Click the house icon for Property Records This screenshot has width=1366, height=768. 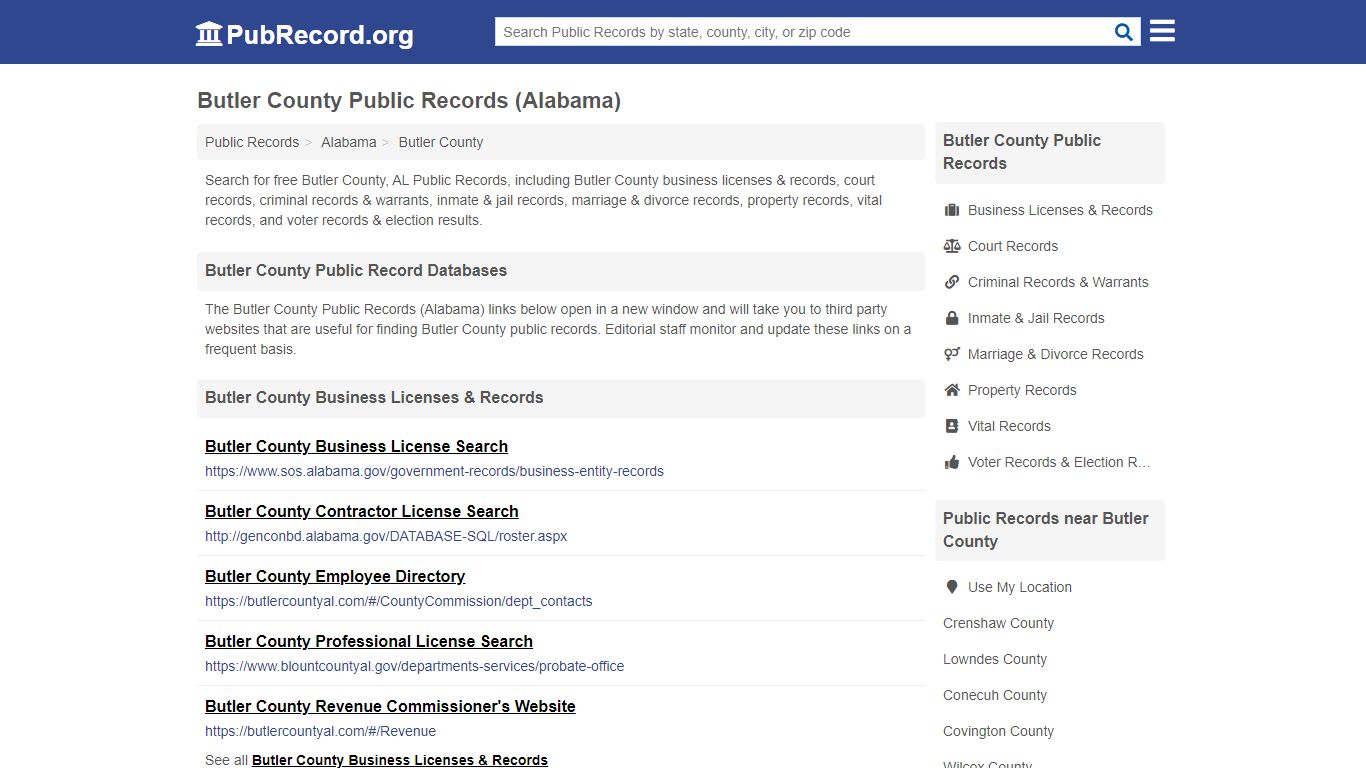tap(952, 390)
